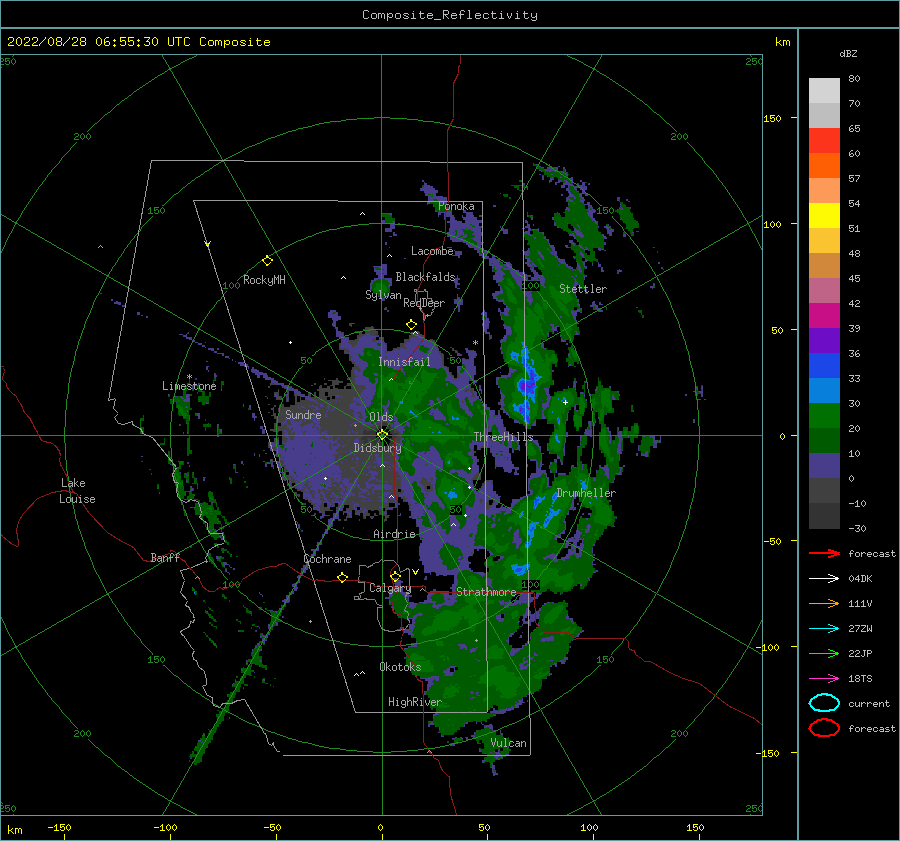This screenshot has height=841, width=900.
Task: Select the 10 dBZ slate-purple swatch
Action: [824, 466]
